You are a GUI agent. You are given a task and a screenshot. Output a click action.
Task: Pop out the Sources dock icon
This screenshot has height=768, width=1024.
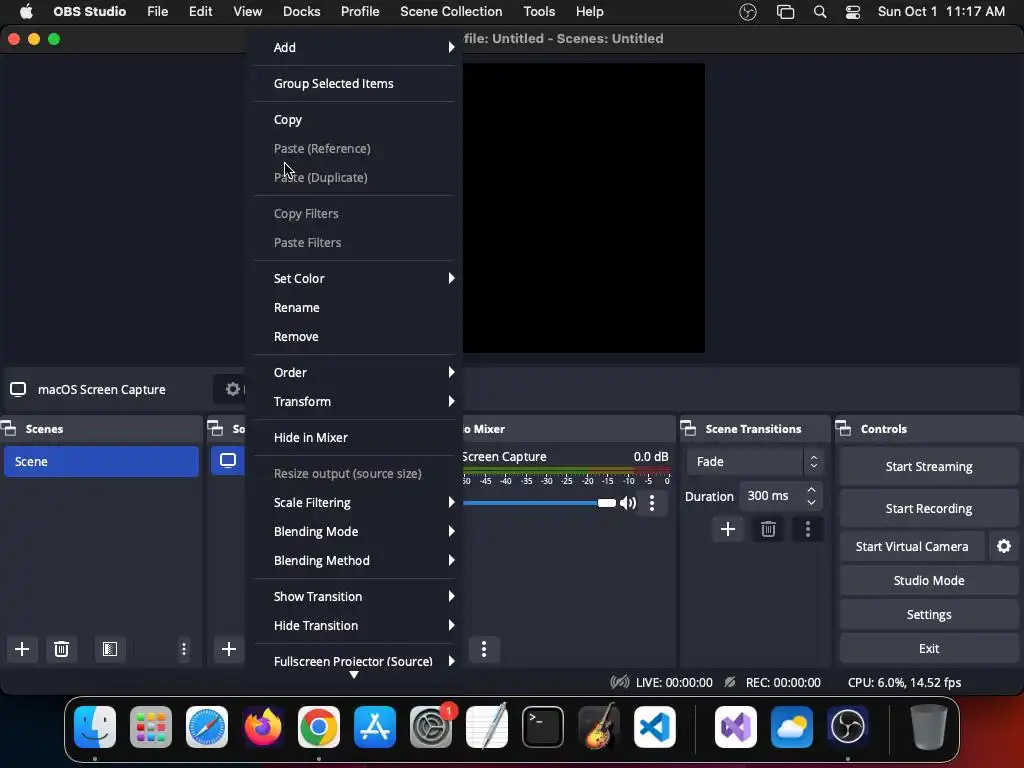216,428
